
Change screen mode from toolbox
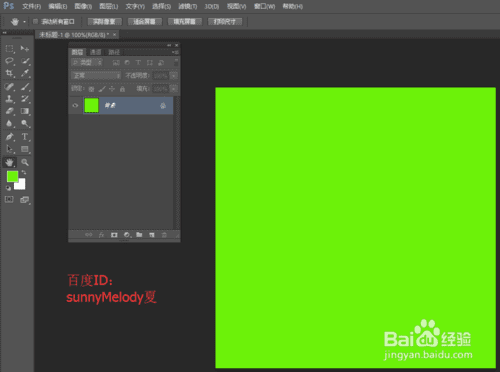tap(25, 200)
